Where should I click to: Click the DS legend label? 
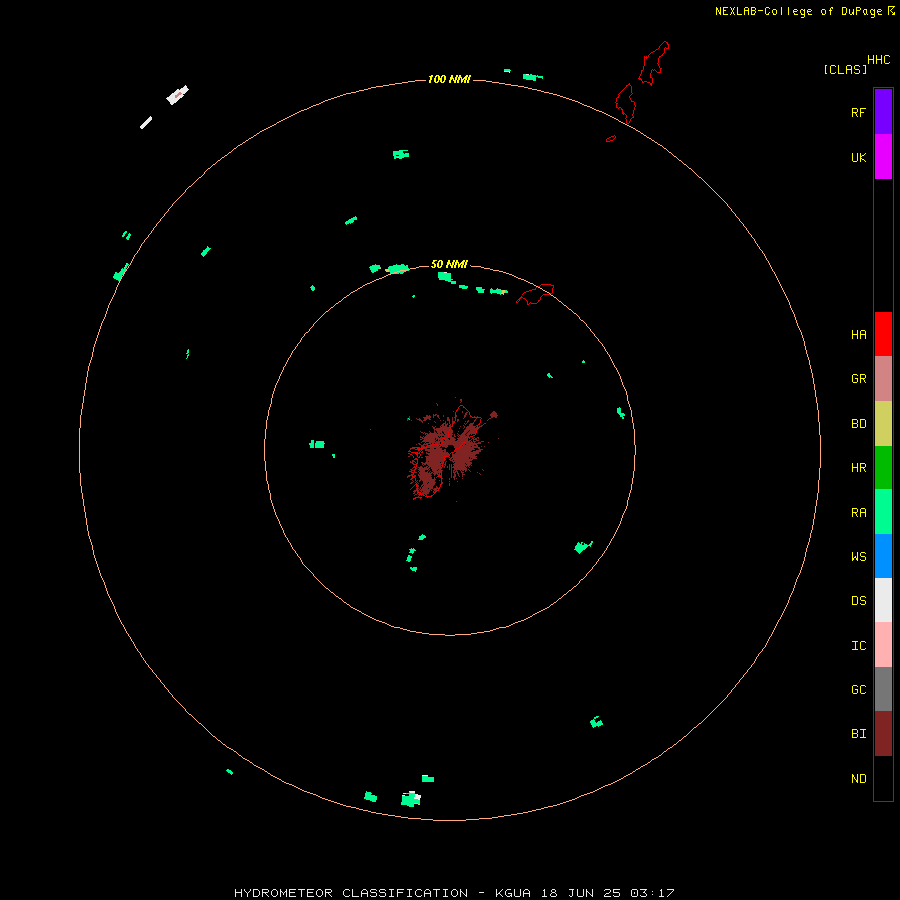pos(858,601)
